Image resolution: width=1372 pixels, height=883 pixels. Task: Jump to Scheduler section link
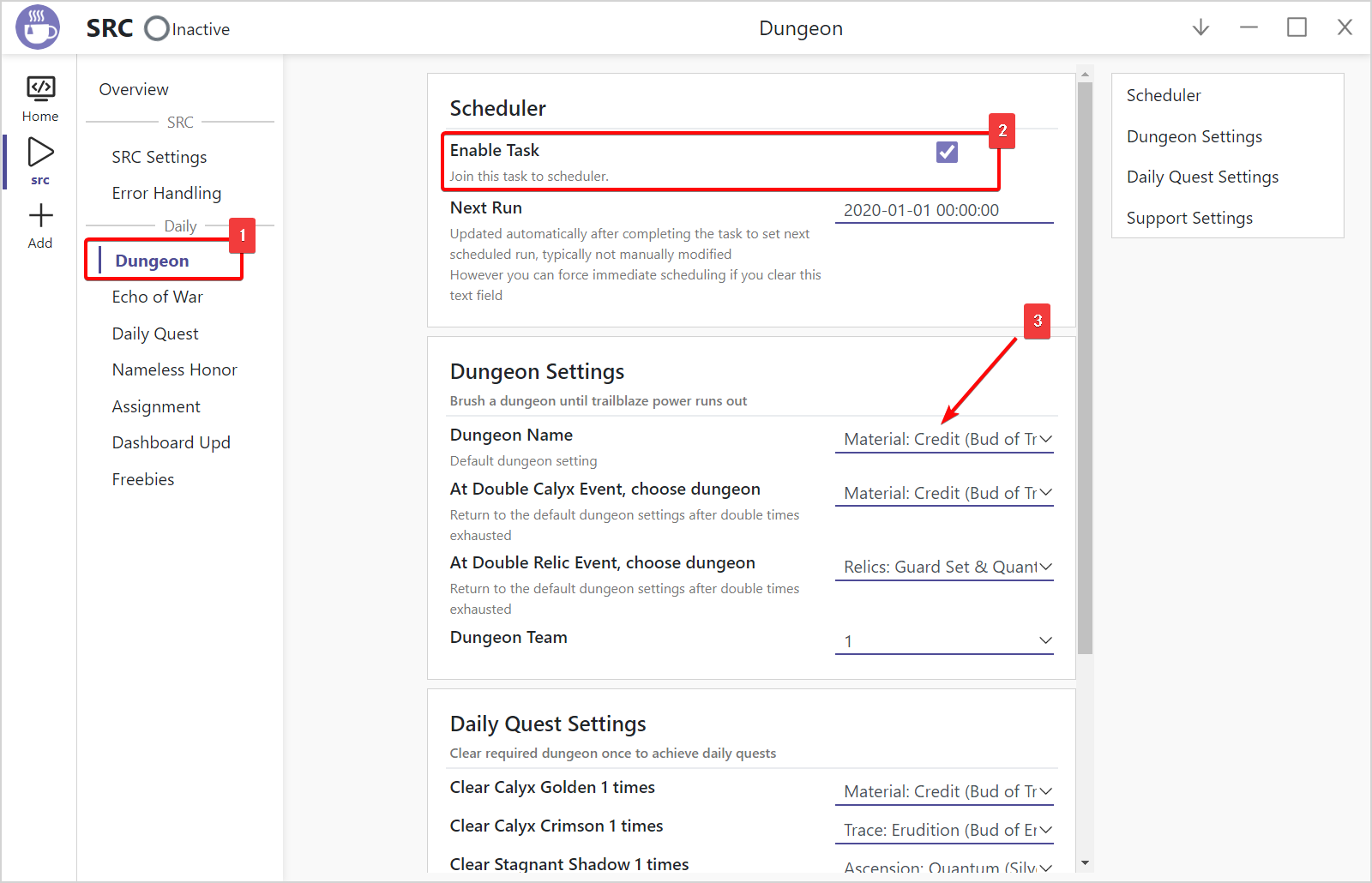tap(1164, 95)
